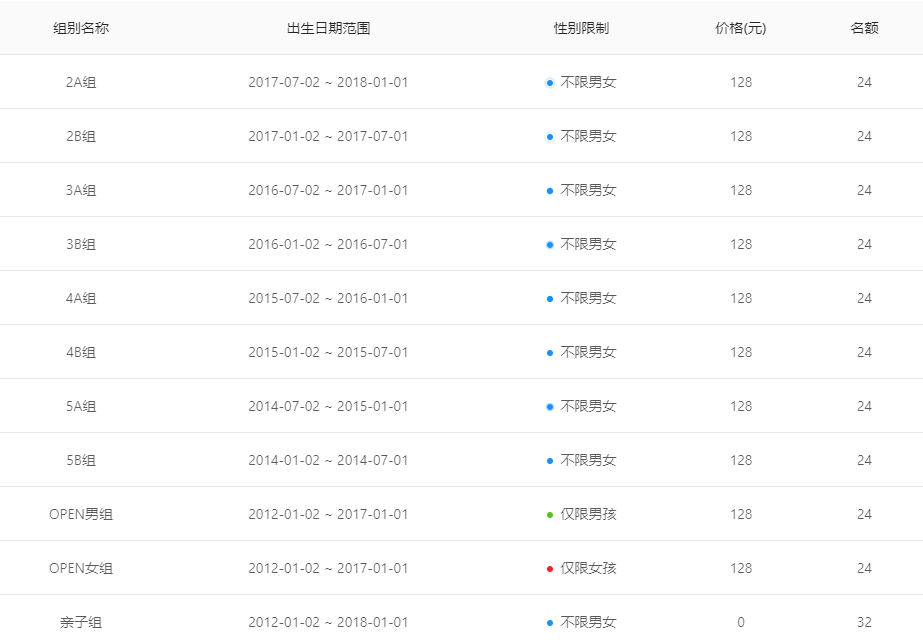The image size is (923, 644).
Task: Click the blue dot in 2B组 row
Action: tap(550, 137)
